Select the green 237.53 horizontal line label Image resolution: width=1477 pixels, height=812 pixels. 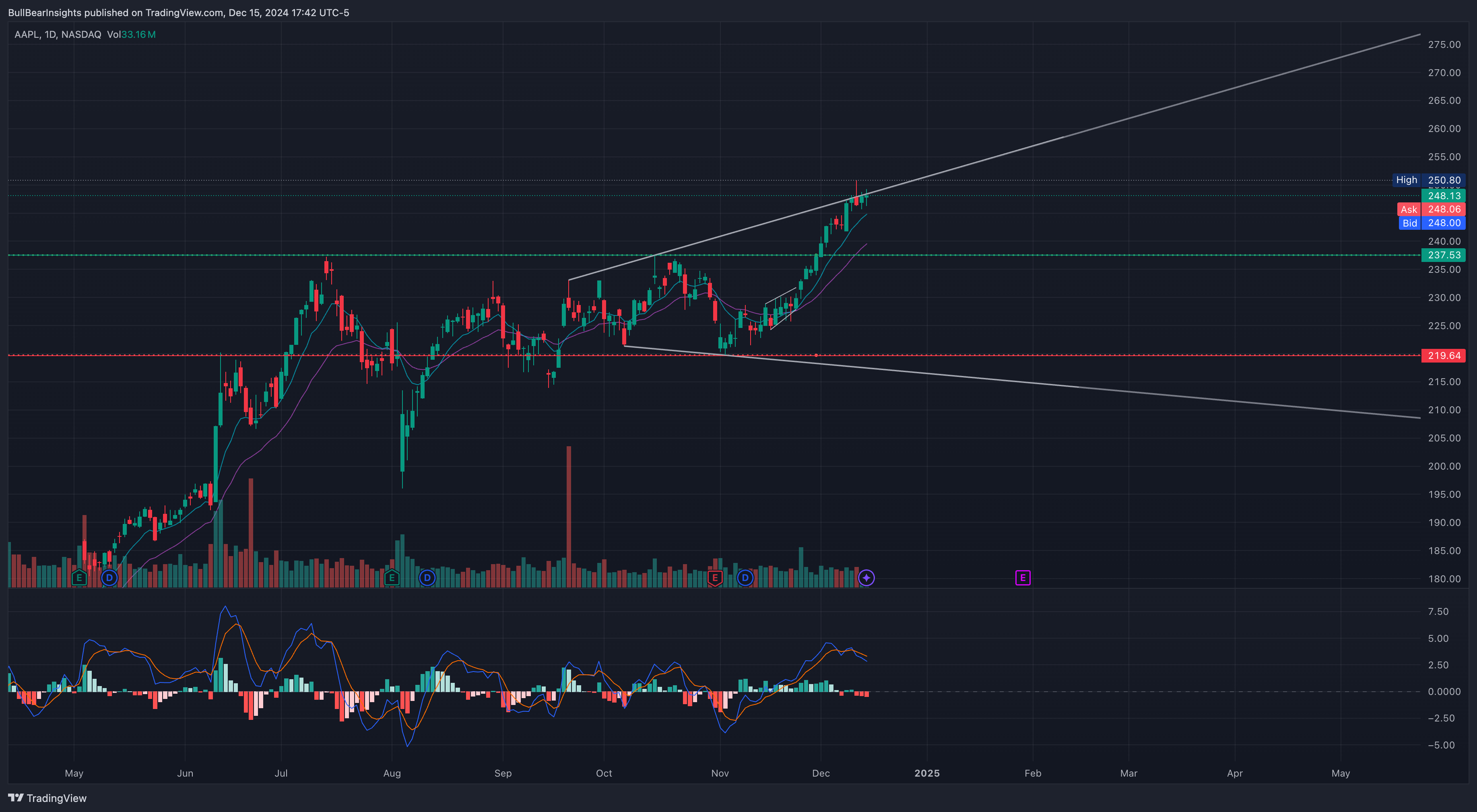(1444, 255)
